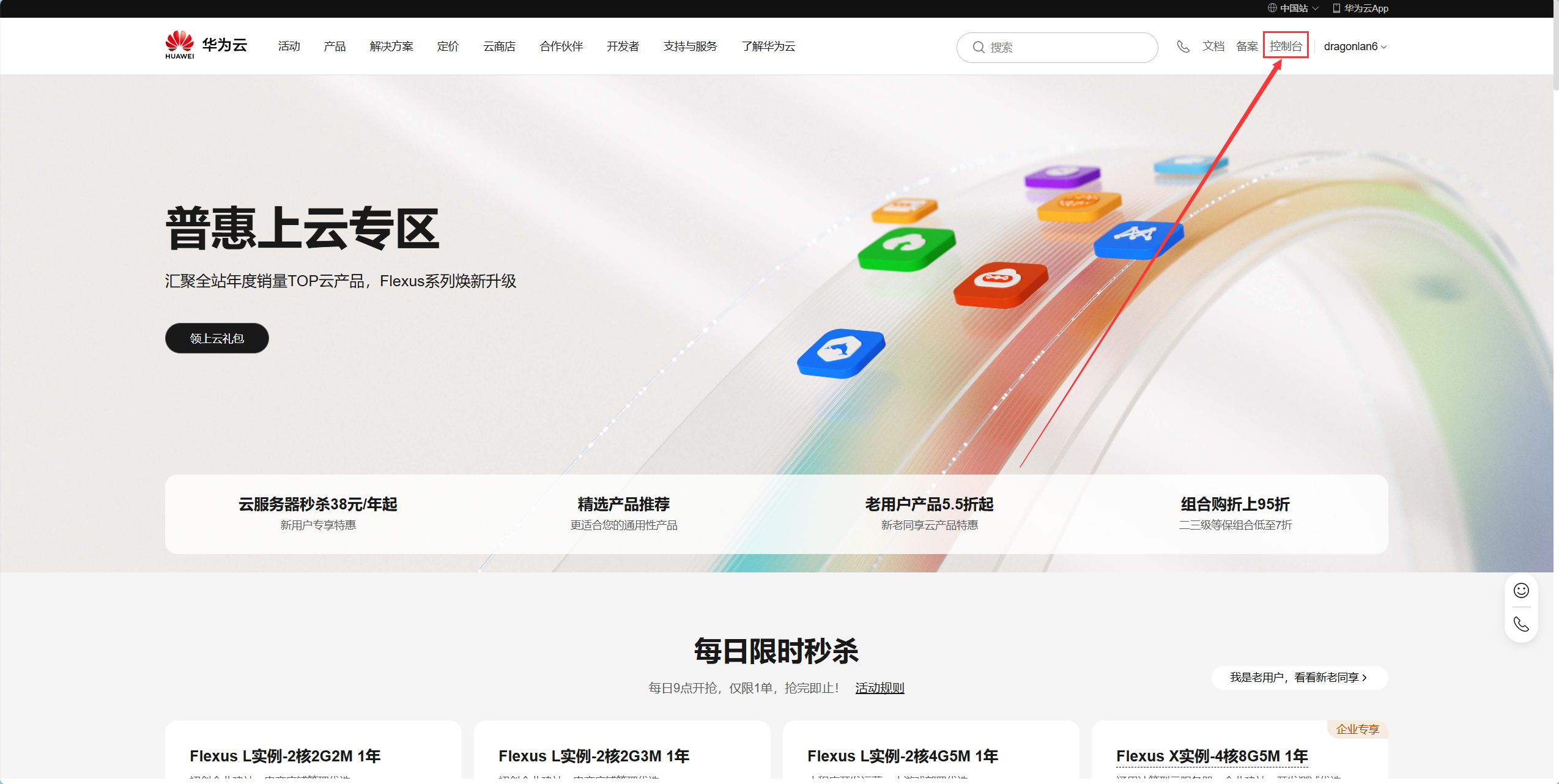Click the globe 中国站 icon

1272,8
